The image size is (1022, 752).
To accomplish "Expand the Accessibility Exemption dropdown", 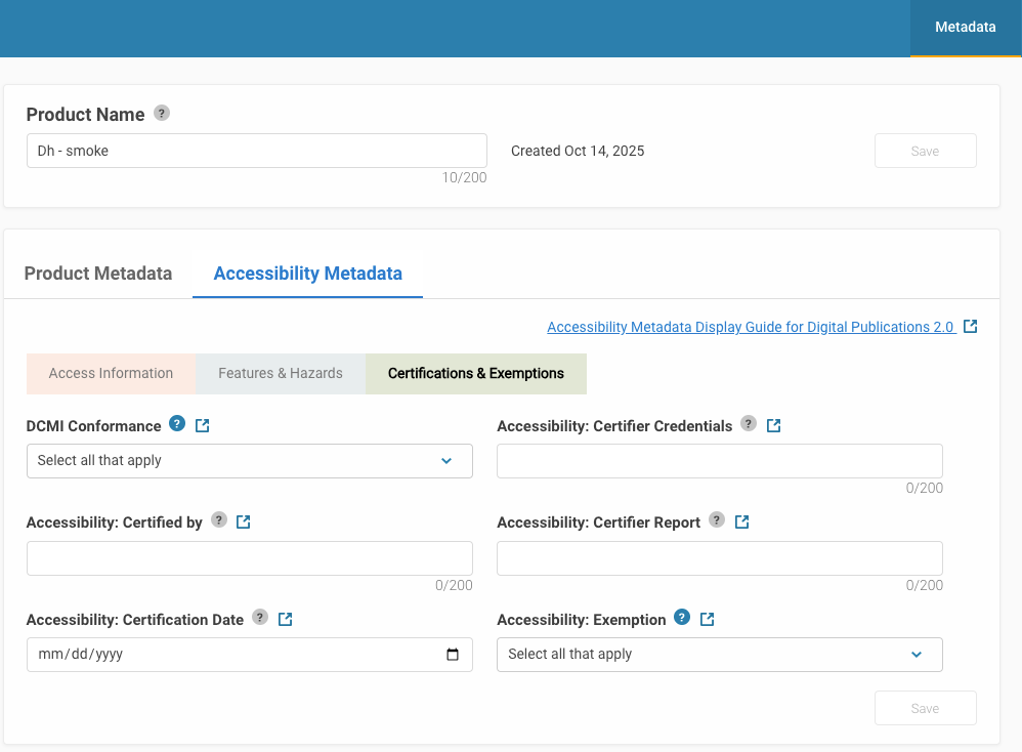I will coord(719,655).
